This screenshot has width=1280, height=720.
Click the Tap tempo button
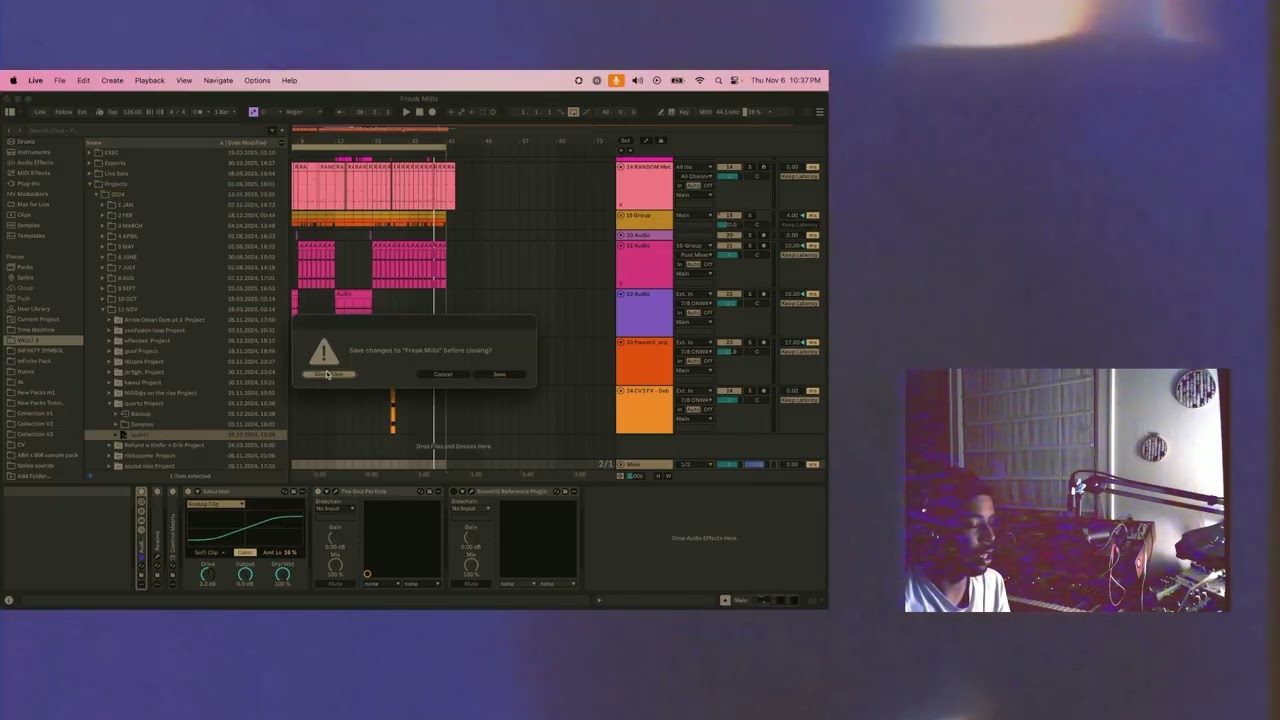(112, 112)
